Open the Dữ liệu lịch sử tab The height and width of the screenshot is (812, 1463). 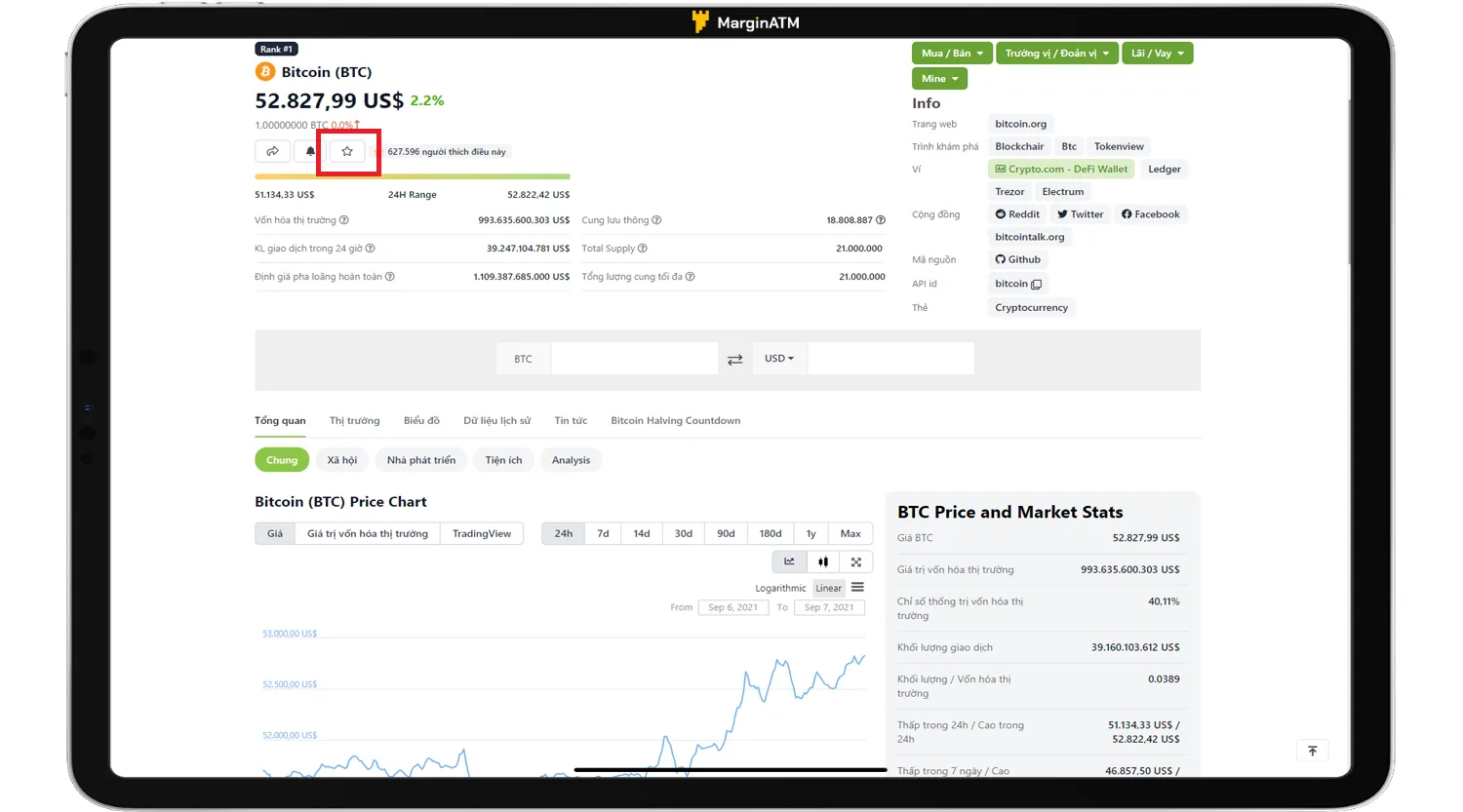click(497, 421)
